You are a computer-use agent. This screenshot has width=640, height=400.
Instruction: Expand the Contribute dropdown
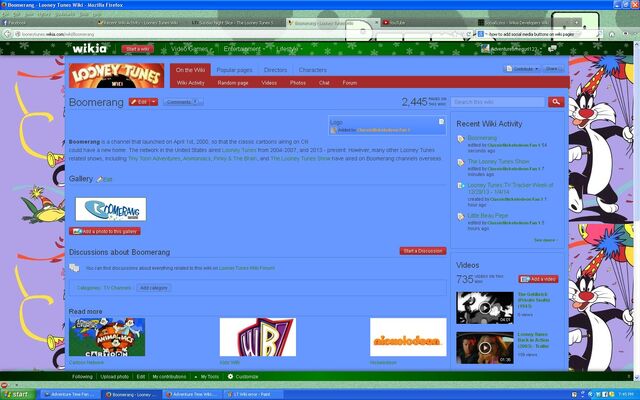click(x=522, y=69)
